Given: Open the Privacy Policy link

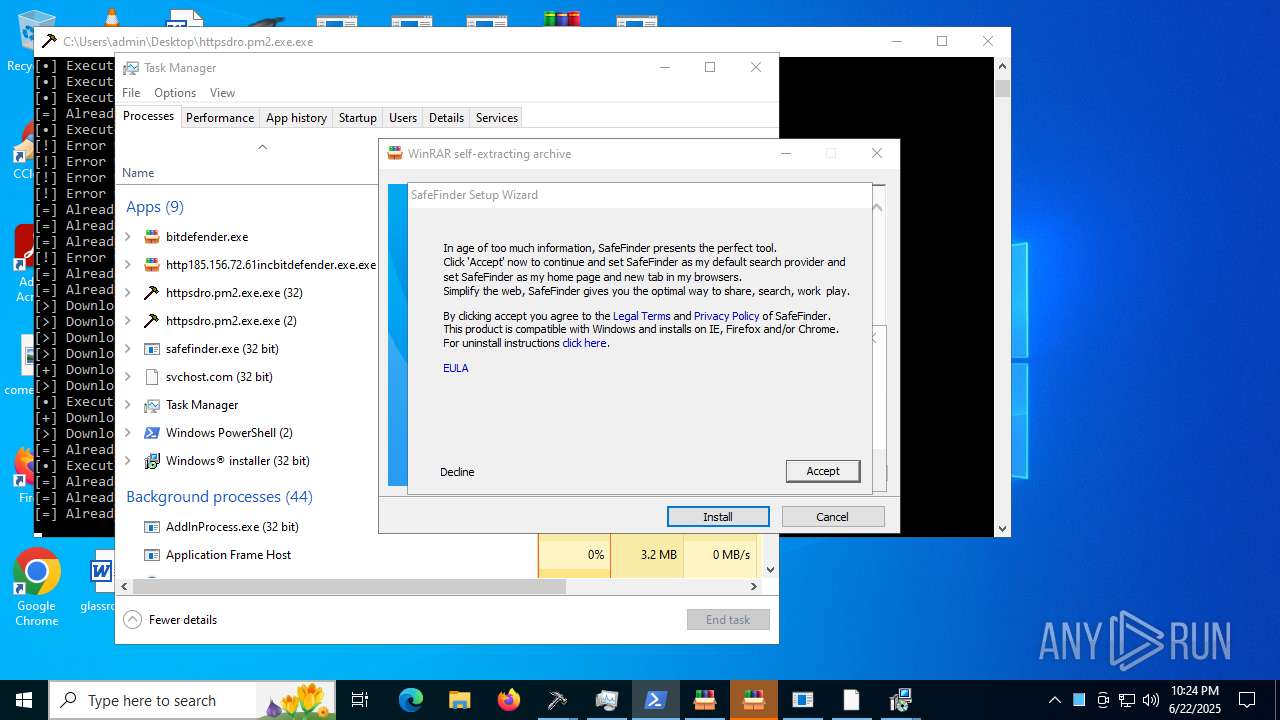Looking at the screenshot, I should [x=726, y=316].
